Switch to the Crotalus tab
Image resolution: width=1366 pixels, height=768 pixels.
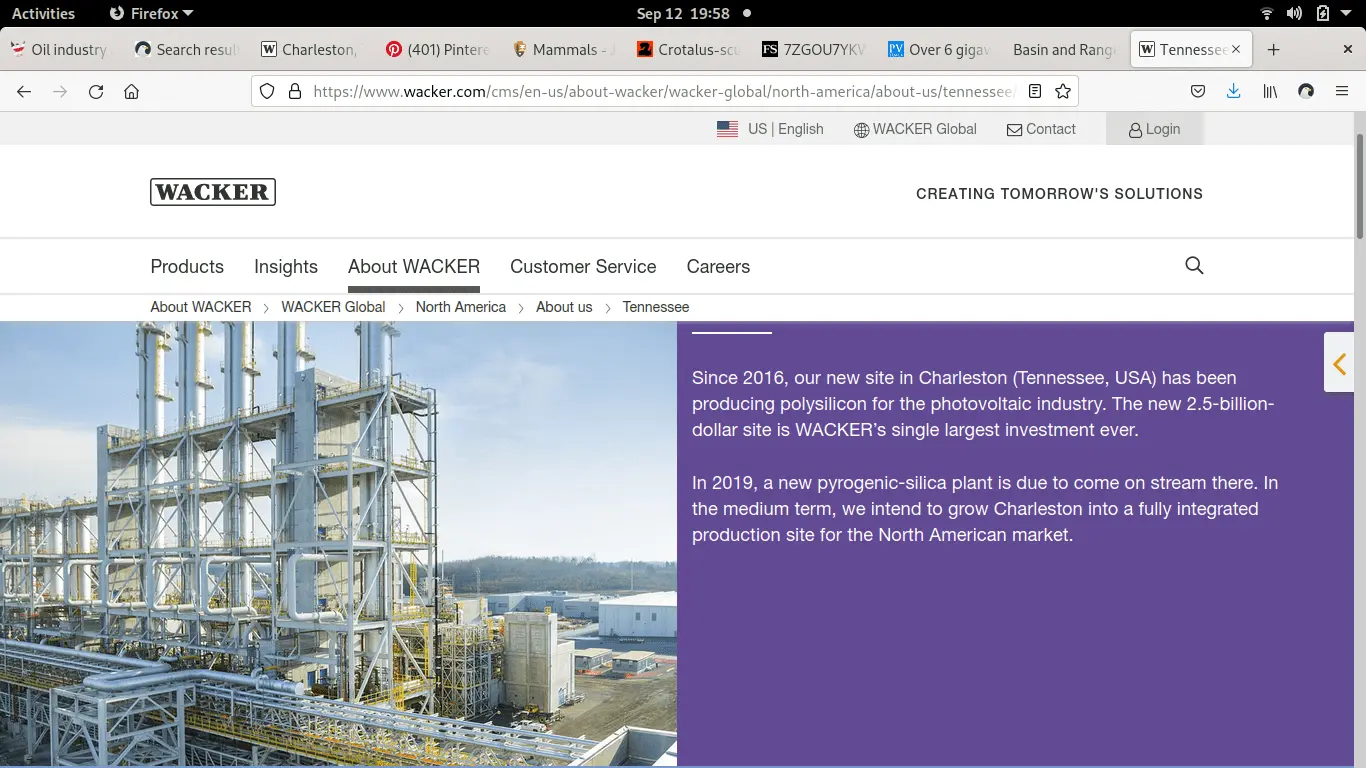click(686, 49)
